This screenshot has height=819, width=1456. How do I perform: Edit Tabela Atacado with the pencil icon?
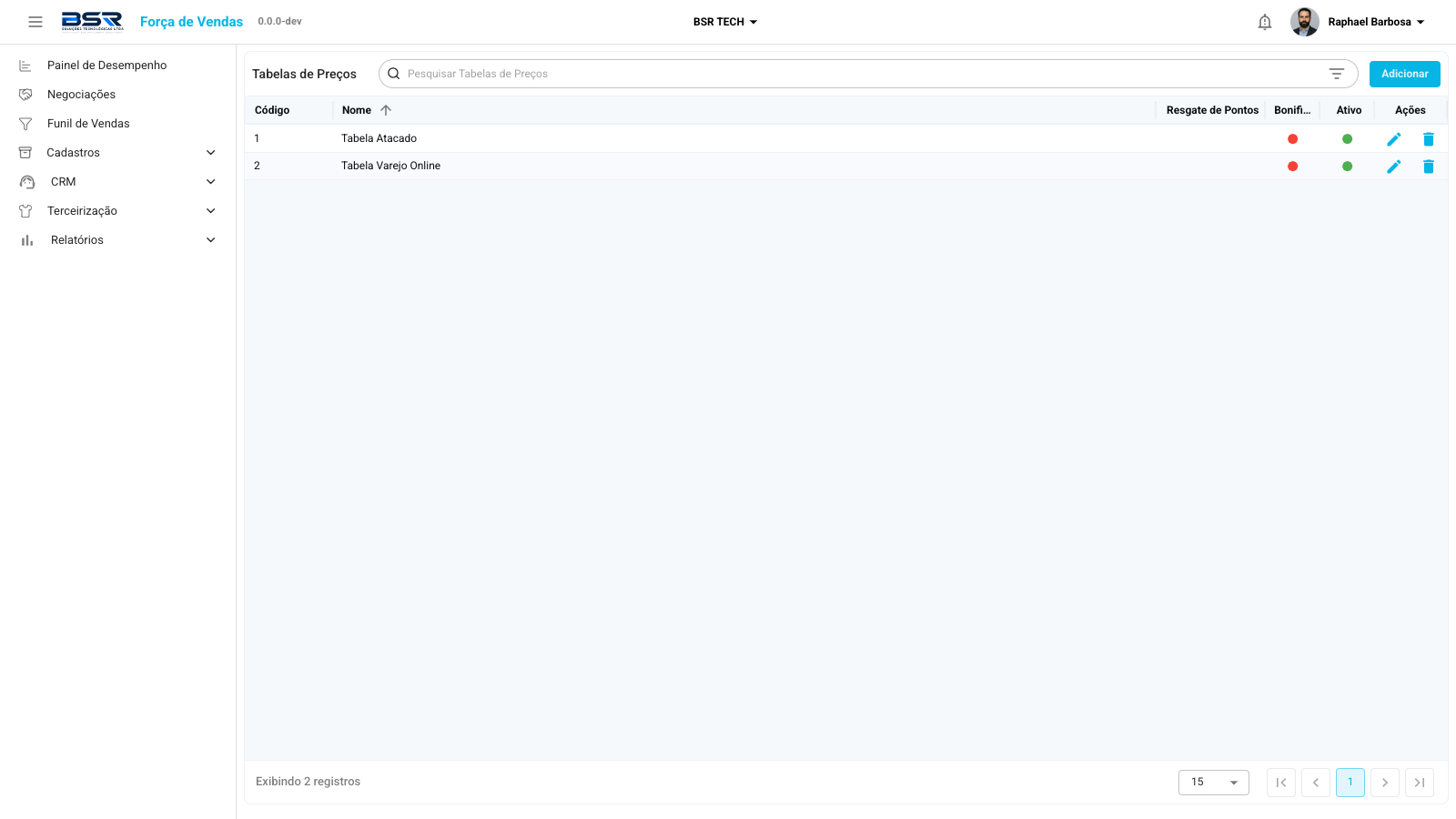click(1394, 139)
